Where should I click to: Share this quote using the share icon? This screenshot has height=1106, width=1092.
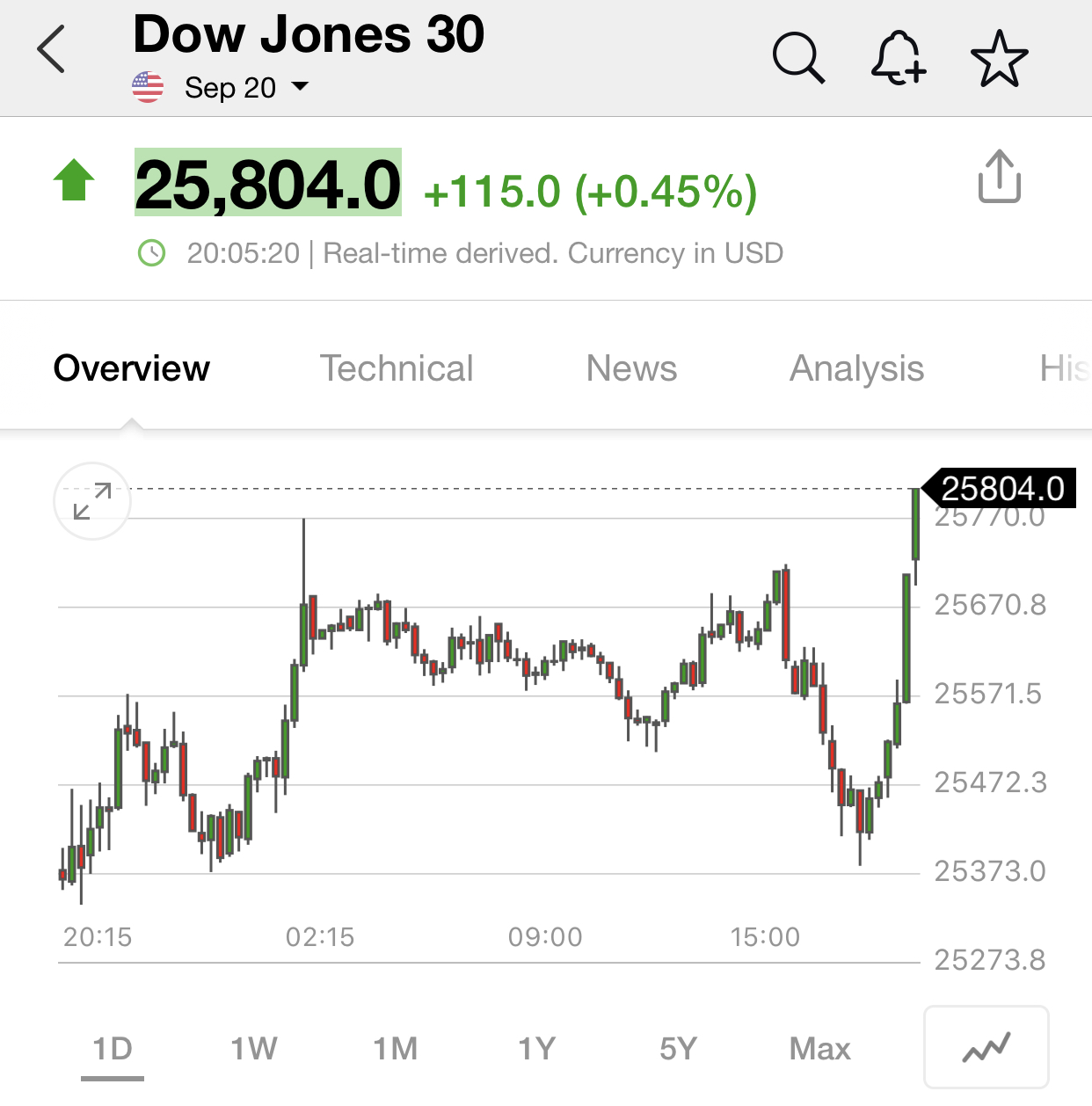[1000, 177]
